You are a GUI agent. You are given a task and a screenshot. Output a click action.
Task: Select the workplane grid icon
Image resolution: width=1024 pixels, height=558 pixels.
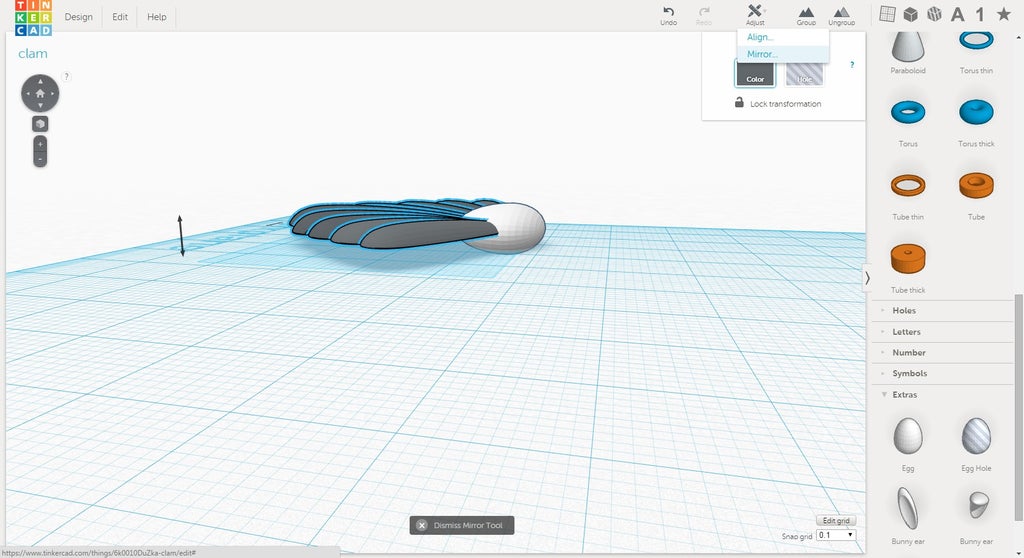pos(888,14)
